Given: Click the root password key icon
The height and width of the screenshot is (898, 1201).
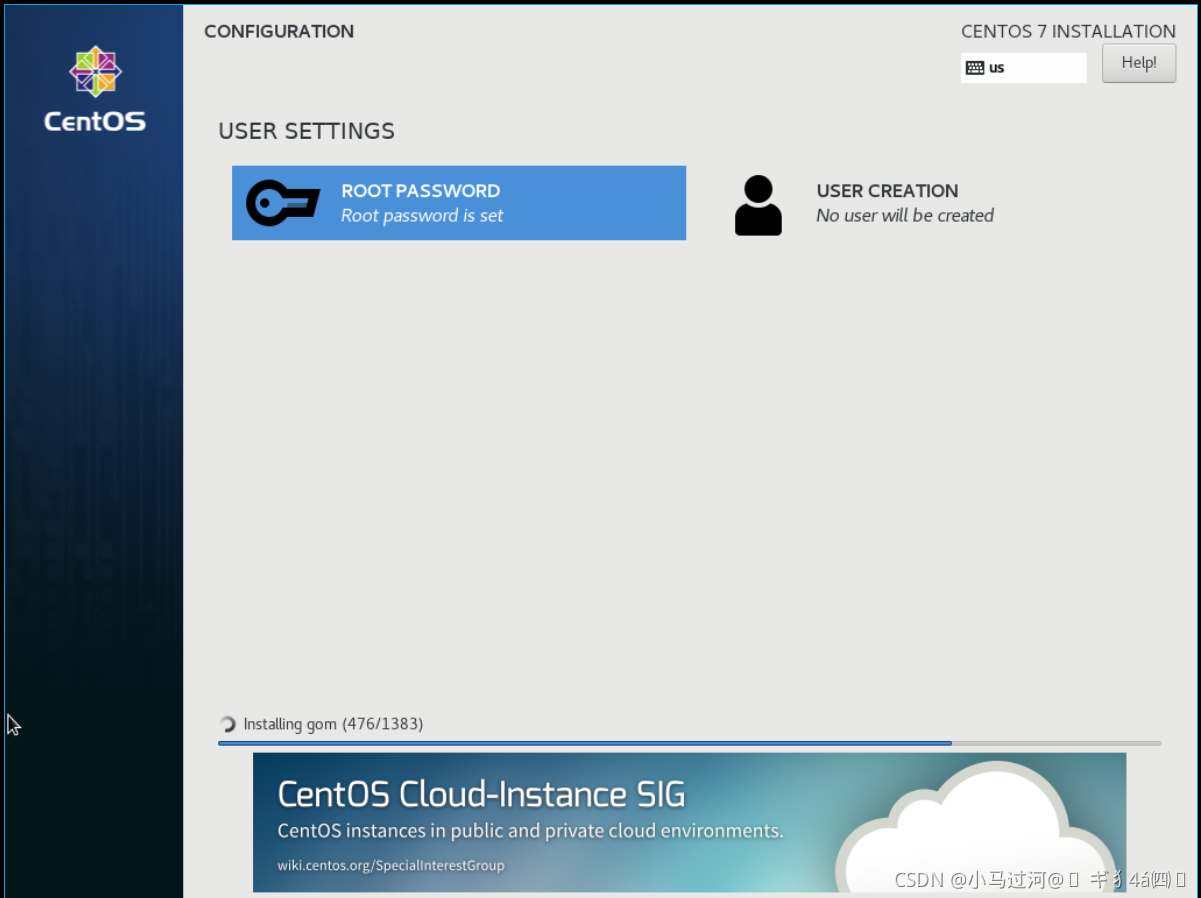Looking at the screenshot, I should (283, 203).
